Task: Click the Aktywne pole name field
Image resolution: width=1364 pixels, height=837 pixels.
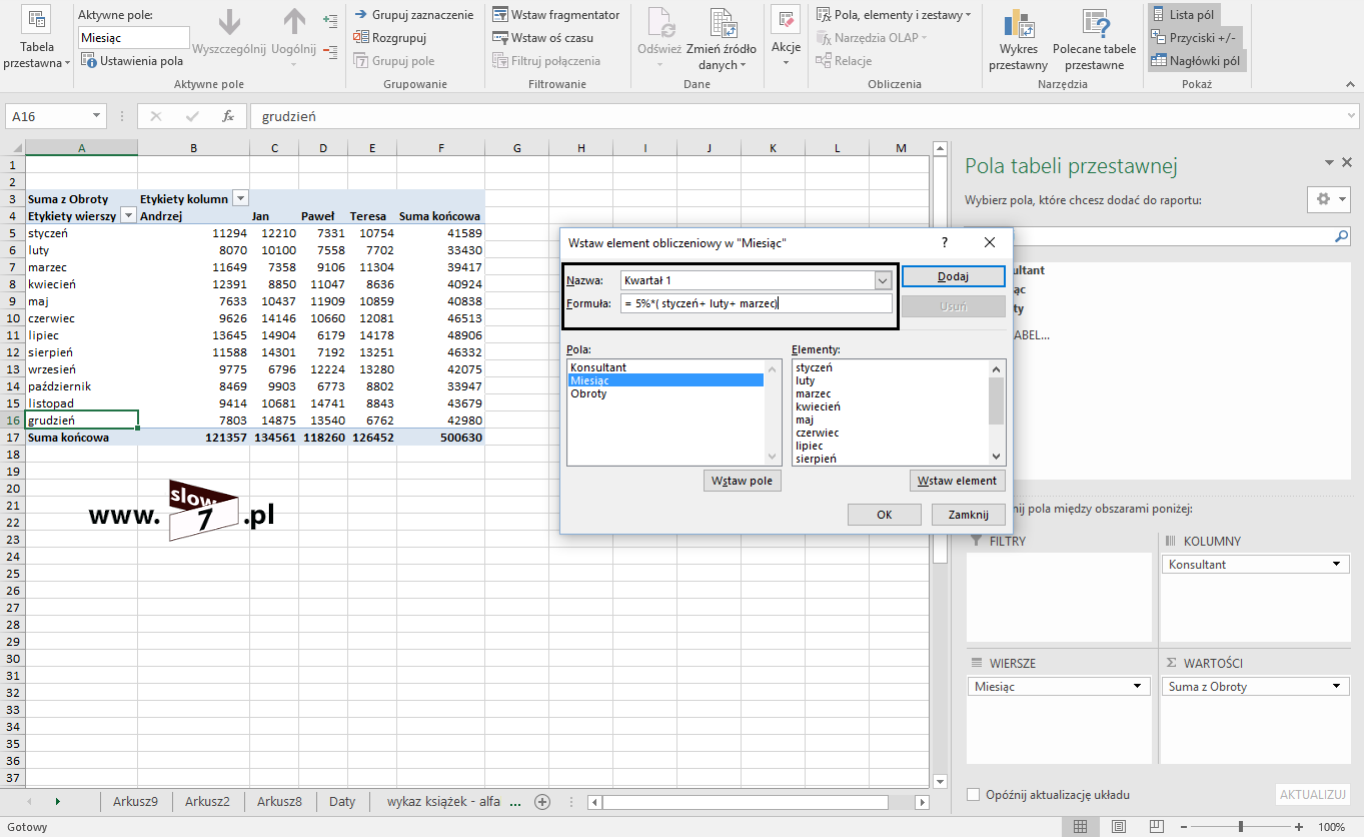Action: pos(134,38)
